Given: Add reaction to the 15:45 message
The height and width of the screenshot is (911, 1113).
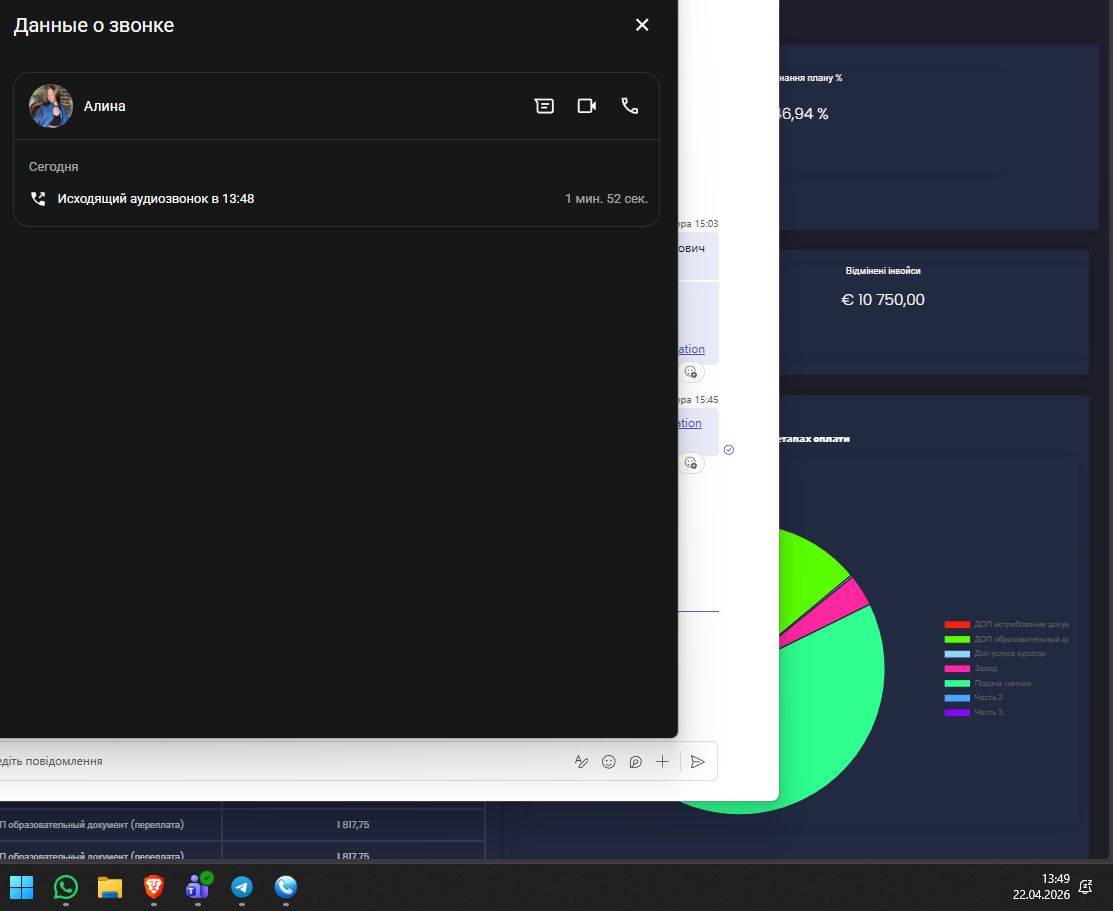Looking at the screenshot, I should (x=691, y=463).
